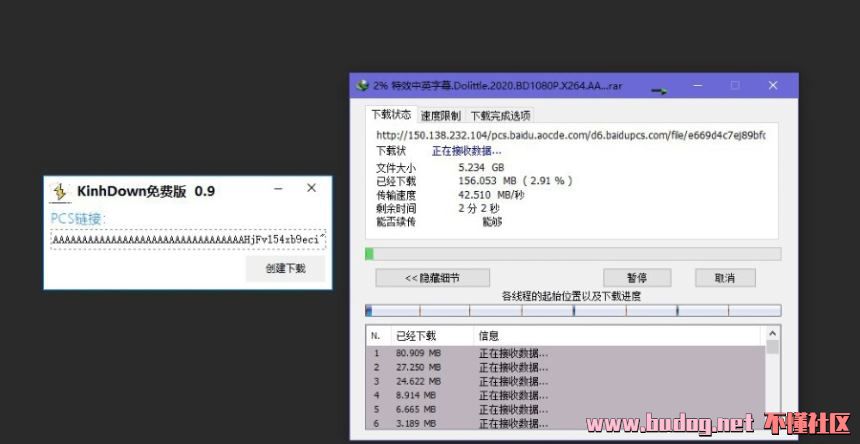Image resolution: width=860 pixels, height=444 pixels.
Task: Close the KinhDown free version window
Action: point(311,188)
